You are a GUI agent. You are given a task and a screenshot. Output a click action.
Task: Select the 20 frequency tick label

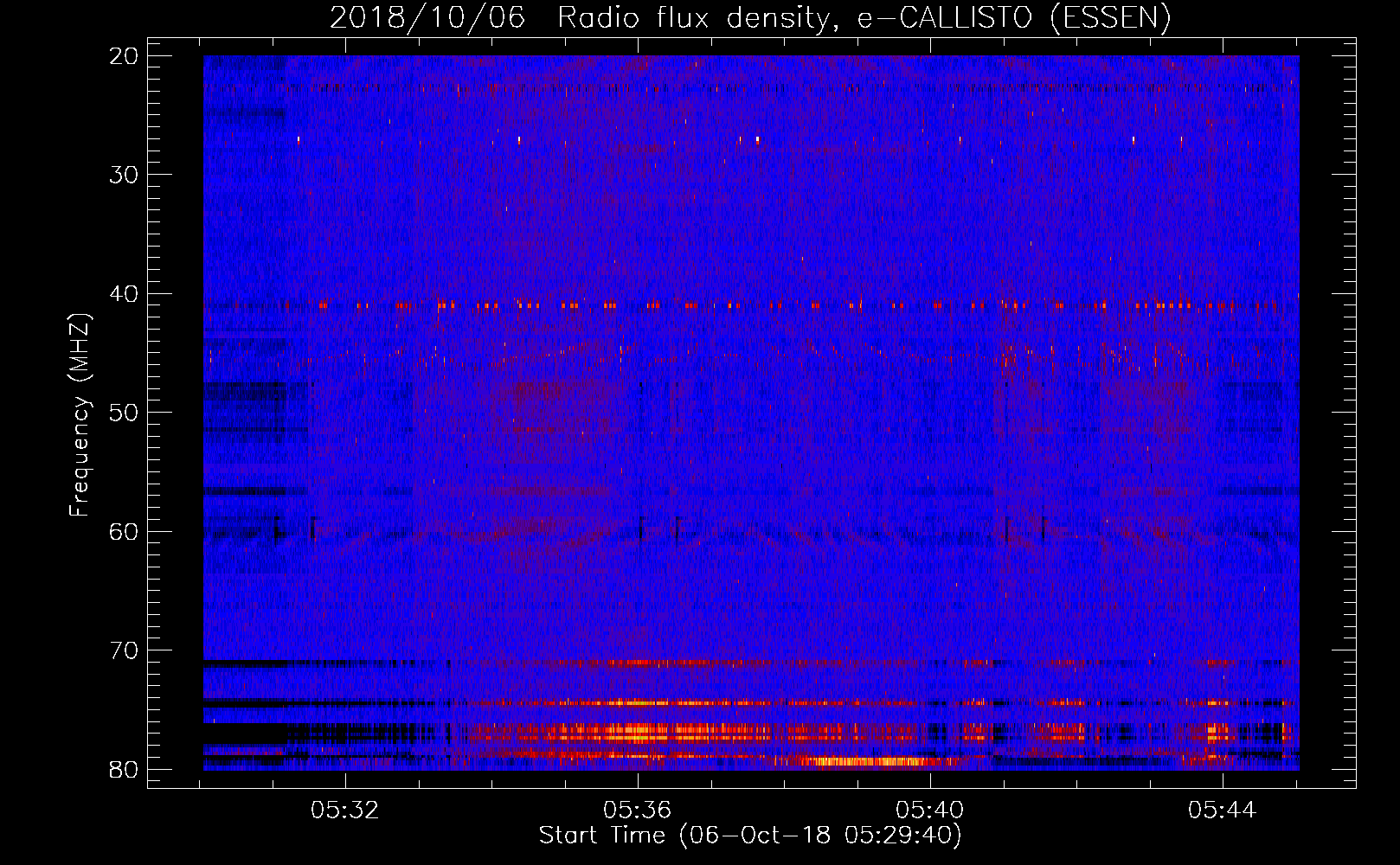[x=124, y=56]
